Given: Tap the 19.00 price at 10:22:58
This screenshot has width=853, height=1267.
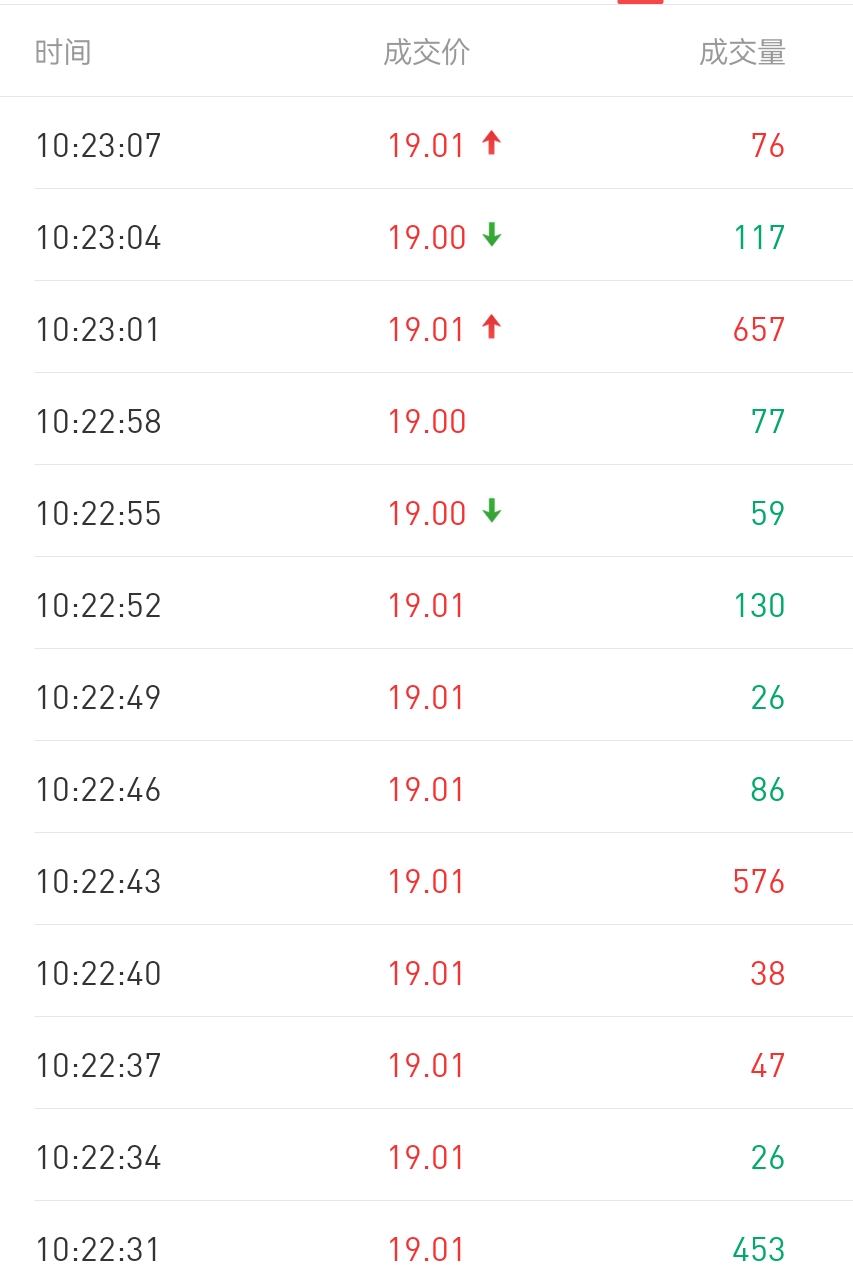Looking at the screenshot, I should (x=427, y=422).
